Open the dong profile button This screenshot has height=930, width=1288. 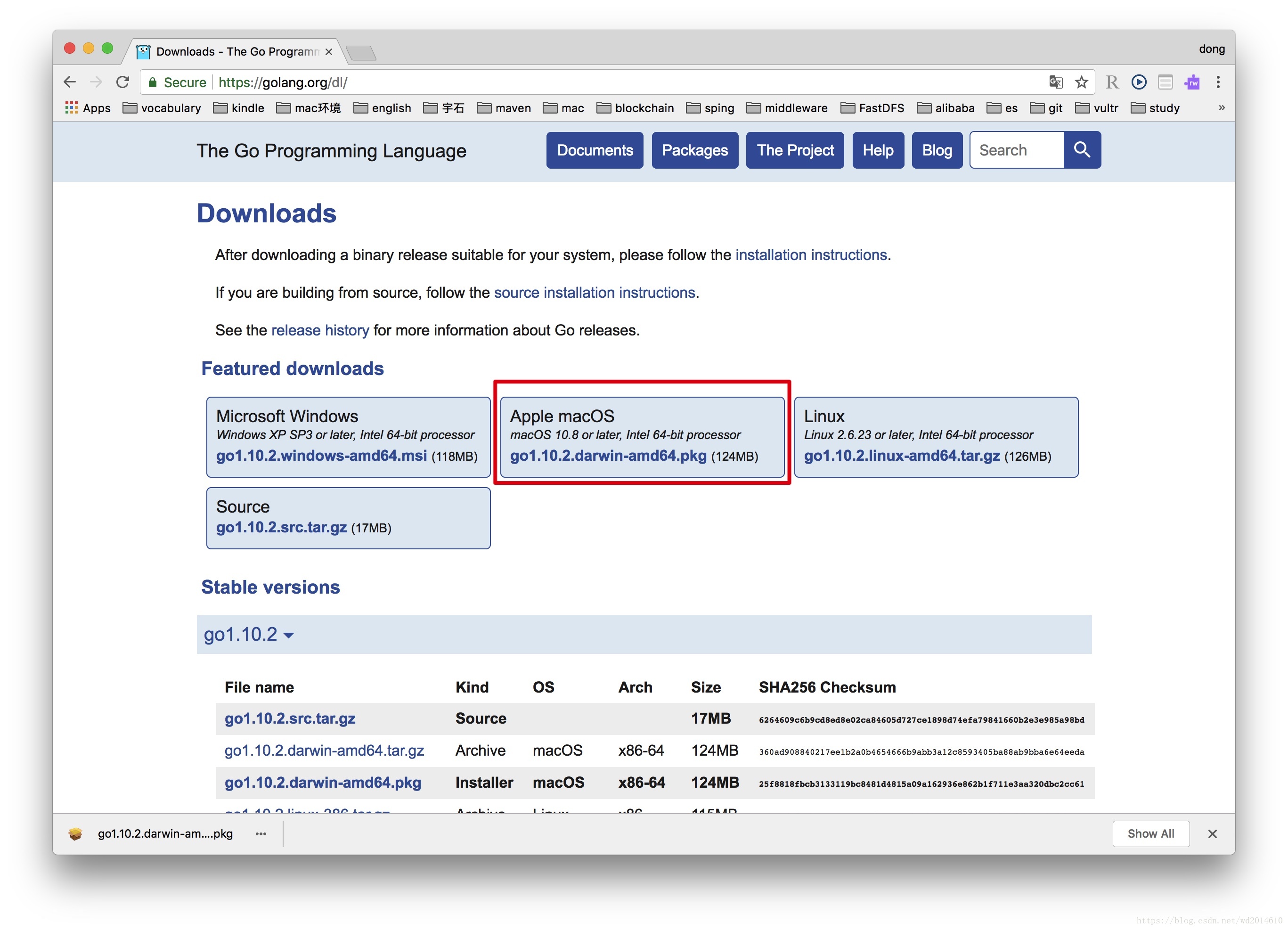click(x=1211, y=49)
